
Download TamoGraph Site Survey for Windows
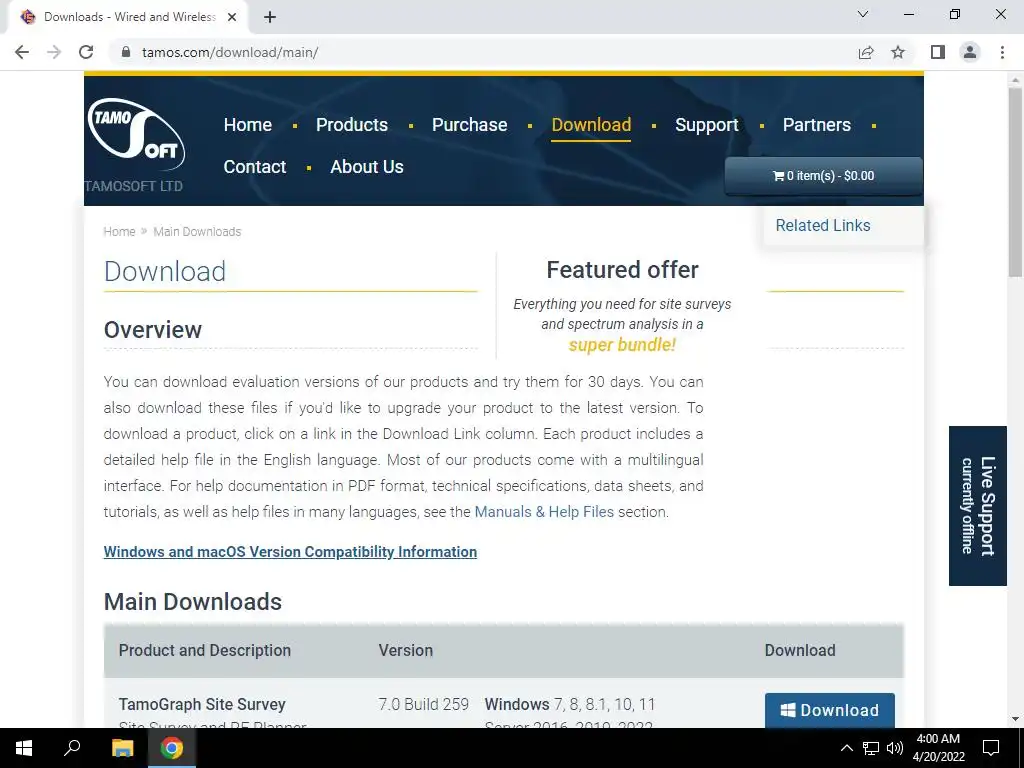[x=829, y=710]
